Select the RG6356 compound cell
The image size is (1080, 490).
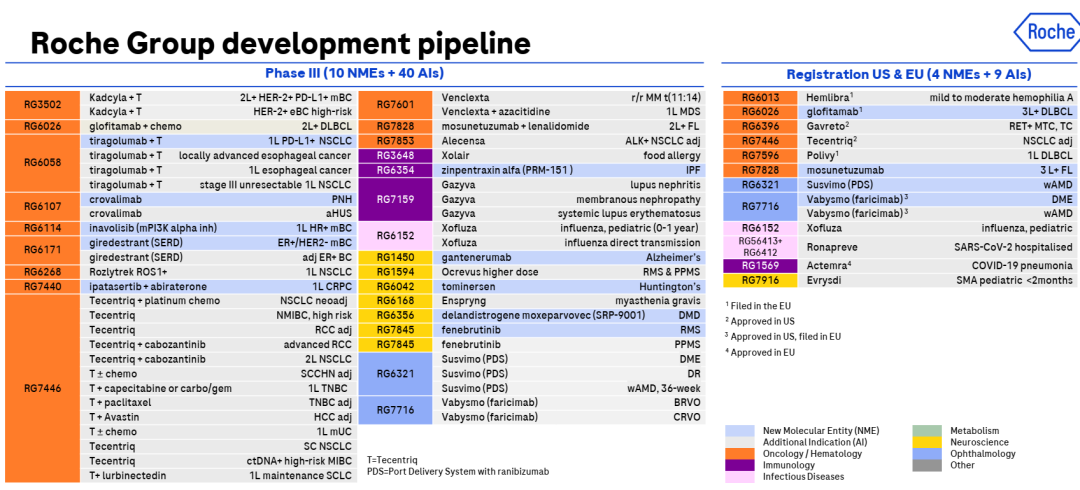click(x=395, y=315)
